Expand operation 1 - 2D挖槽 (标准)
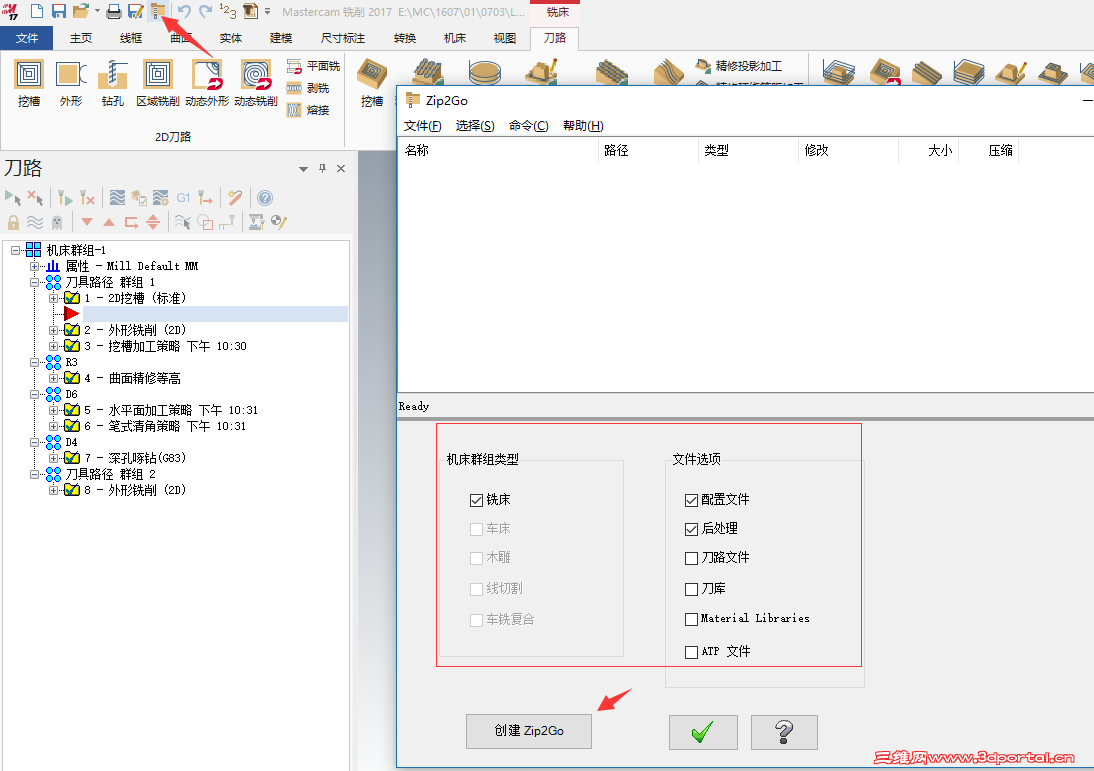 (53, 298)
